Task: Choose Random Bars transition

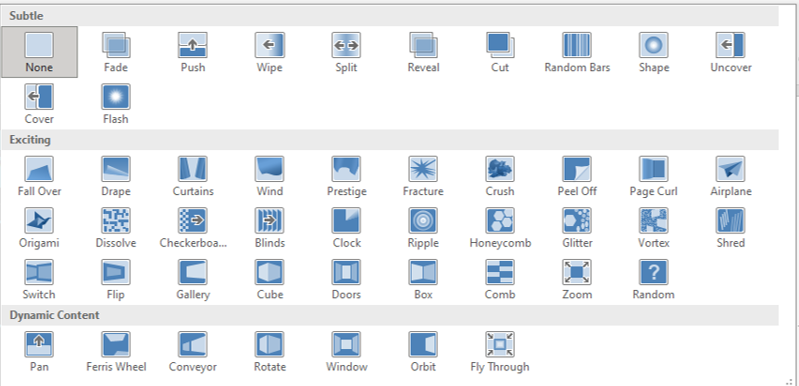Action: click(577, 52)
